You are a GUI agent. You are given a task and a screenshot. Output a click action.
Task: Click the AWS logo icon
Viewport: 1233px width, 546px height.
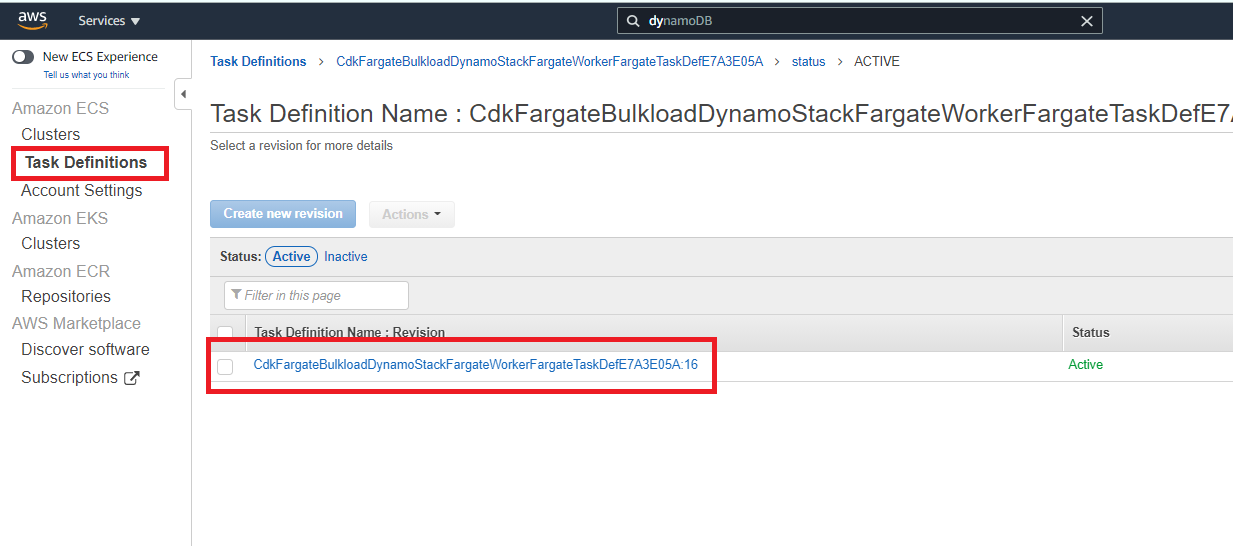pyautogui.click(x=32, y=20)
